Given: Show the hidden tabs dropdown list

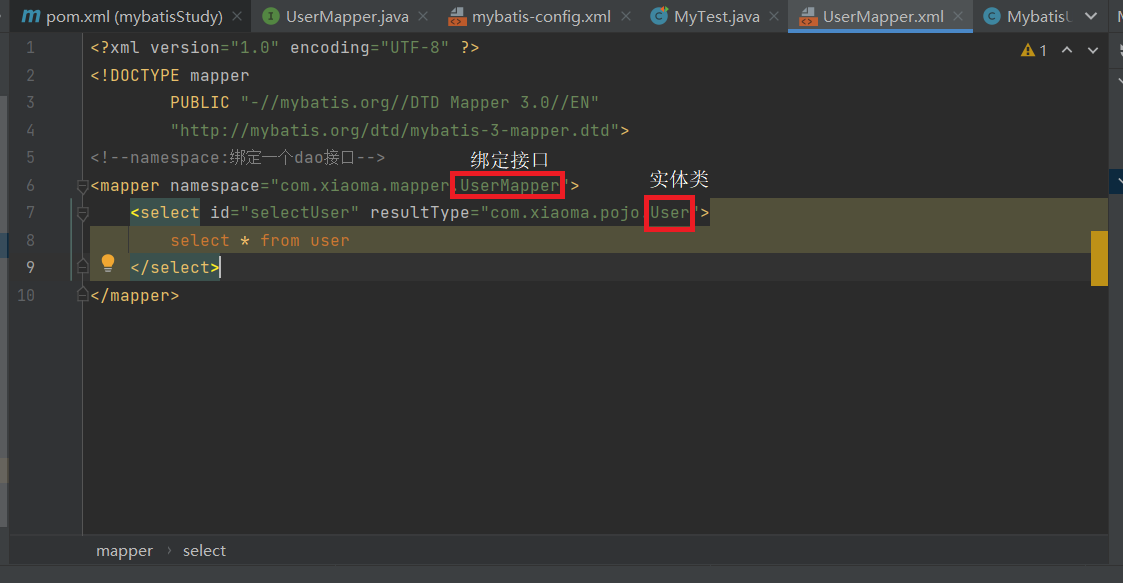Looking at the screenshot, I should (1091, 16).
